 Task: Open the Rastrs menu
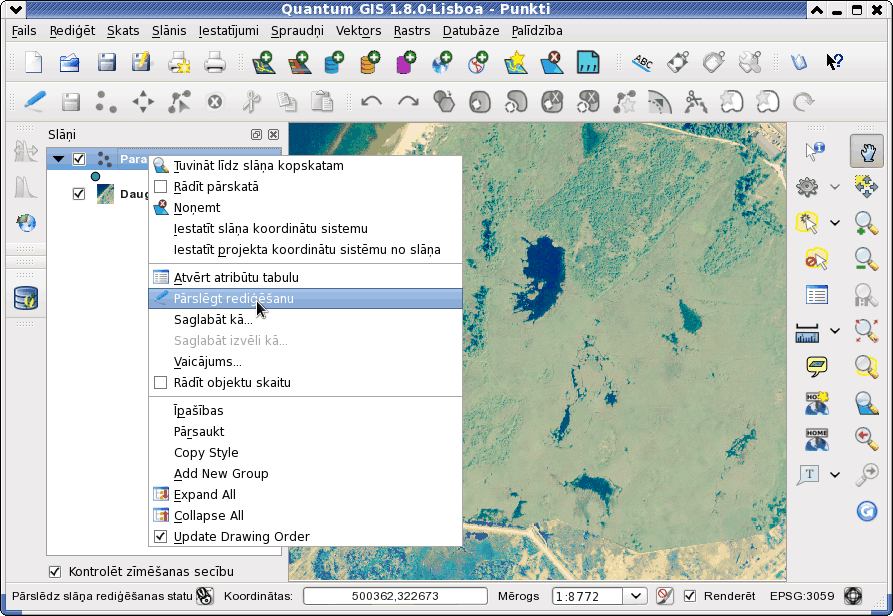(412, 31)
